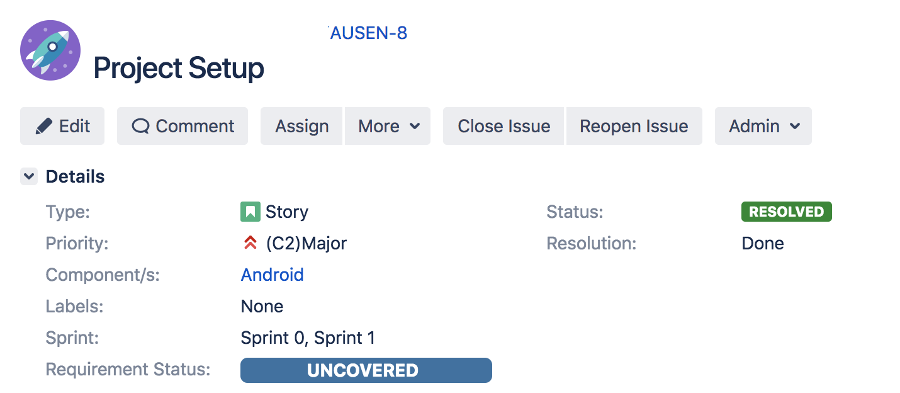This screenshot has width=900, height=393.
Task: Open the Admin dropdown menu
Action: pyautogui.click(x=763, y=126)
